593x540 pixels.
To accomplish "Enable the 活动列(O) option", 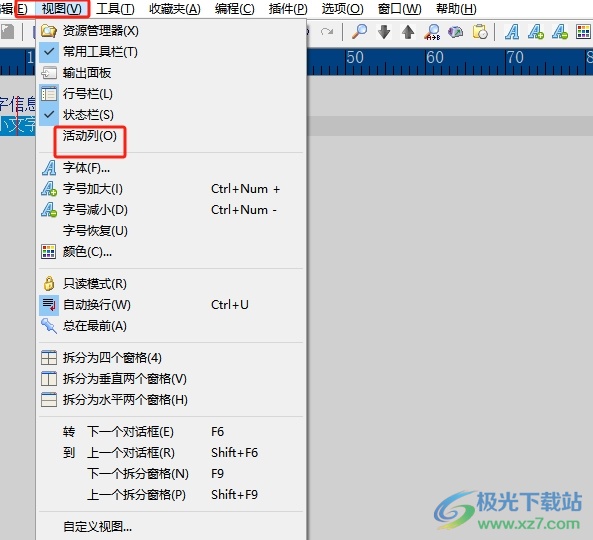I will coord(171,136).
